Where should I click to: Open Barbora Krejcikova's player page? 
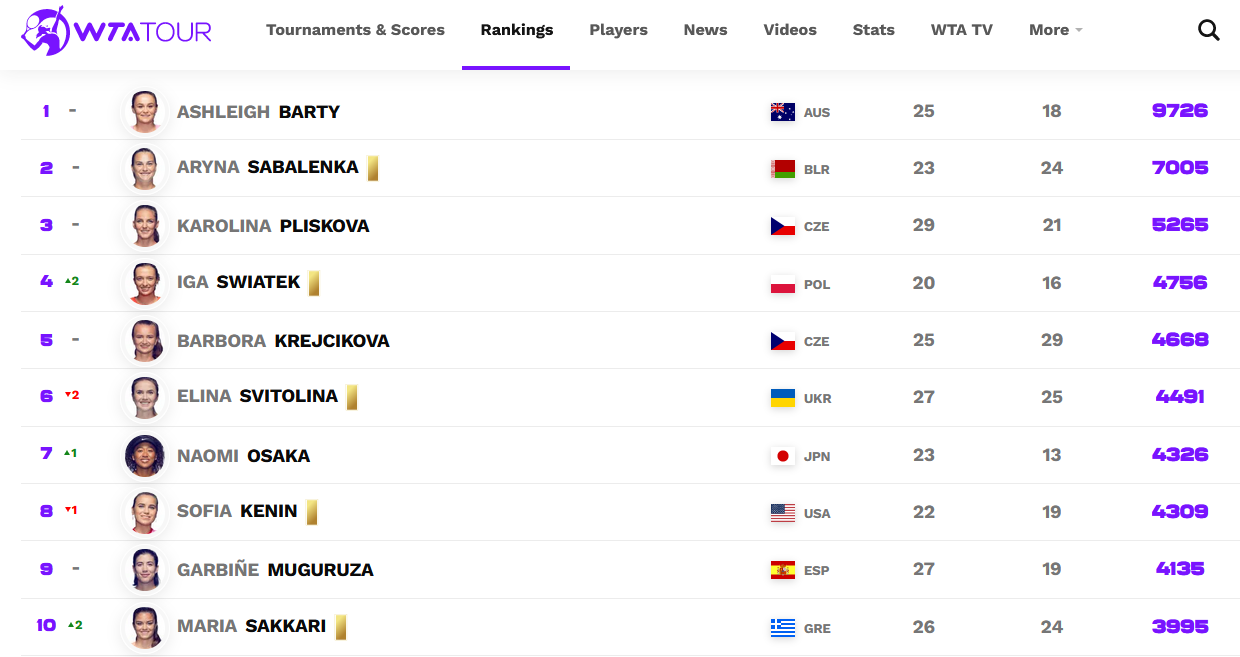click(283, 341)
